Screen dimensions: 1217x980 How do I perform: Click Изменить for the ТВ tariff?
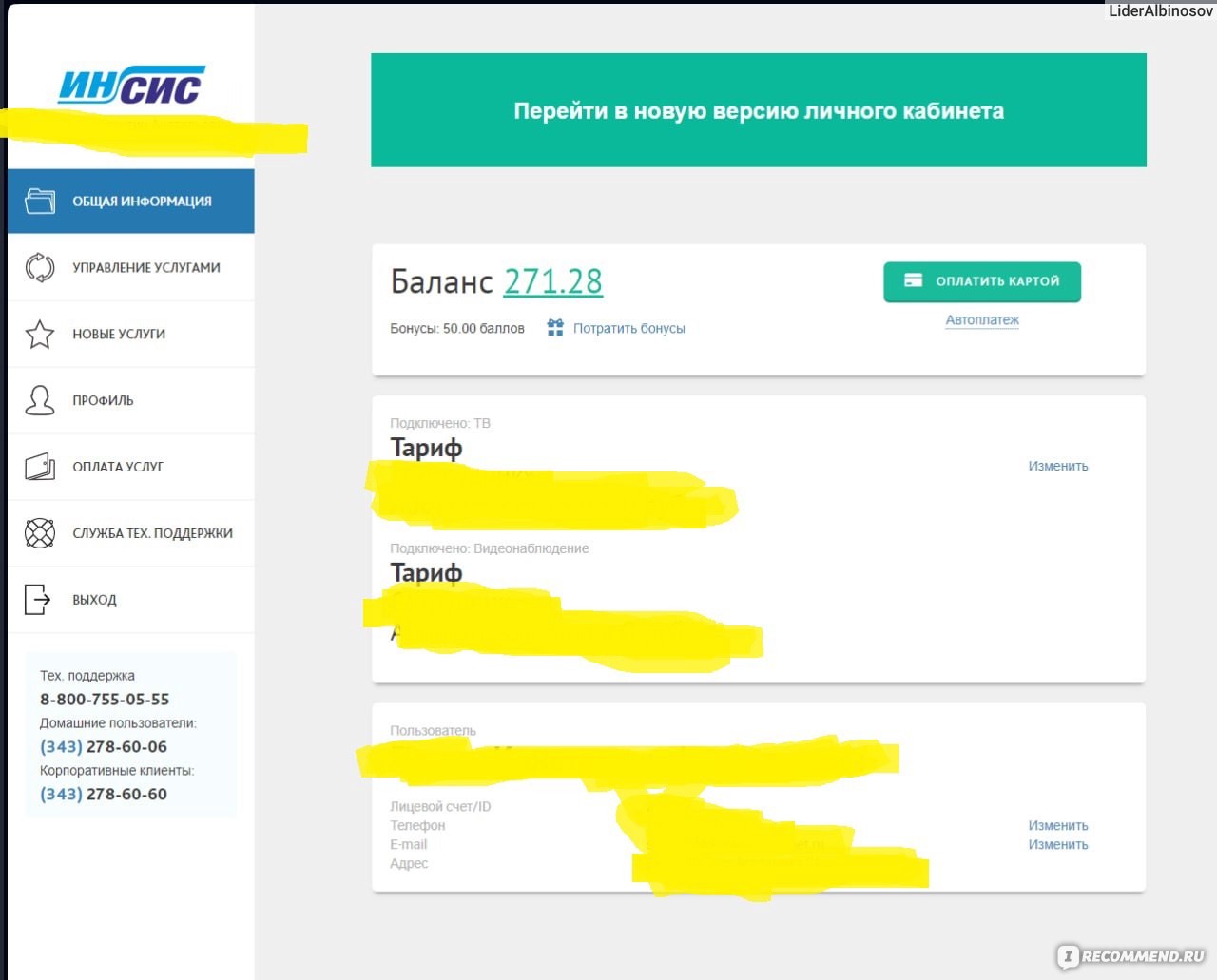pos(1058,466)
